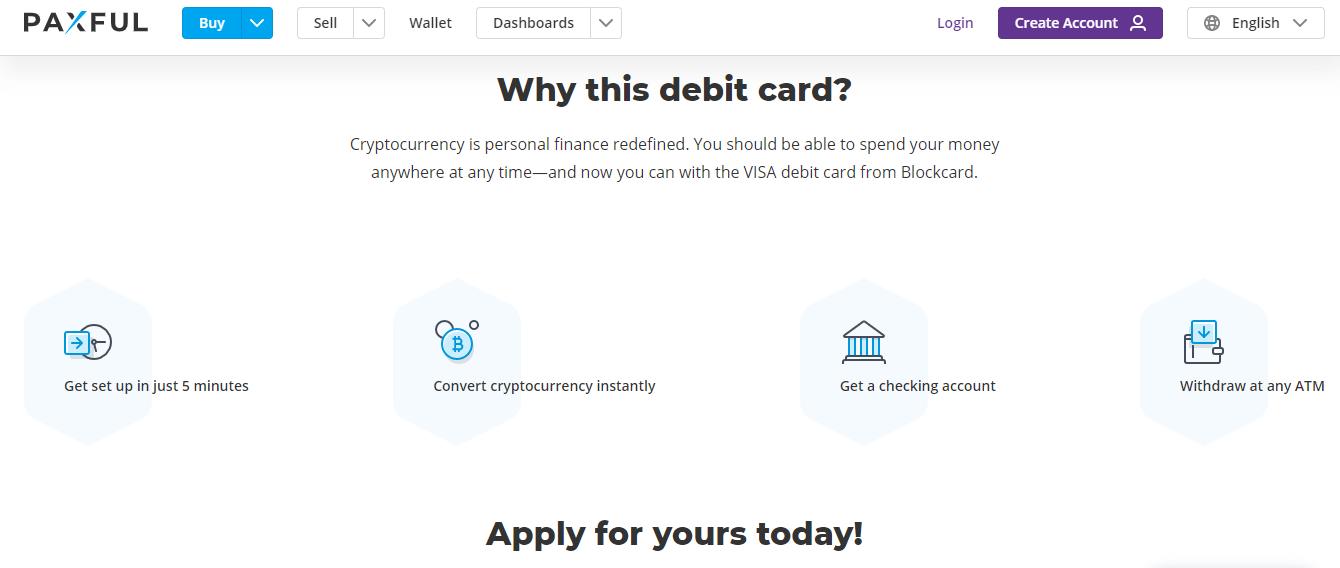Click the clock setup icon

[x=87, y=343]
